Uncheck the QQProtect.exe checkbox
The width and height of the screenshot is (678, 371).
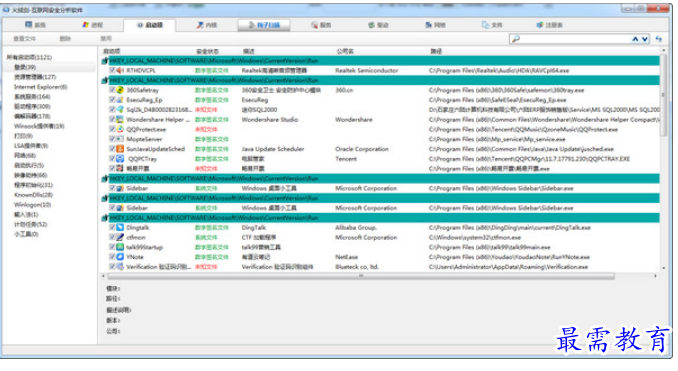[112, 129]
